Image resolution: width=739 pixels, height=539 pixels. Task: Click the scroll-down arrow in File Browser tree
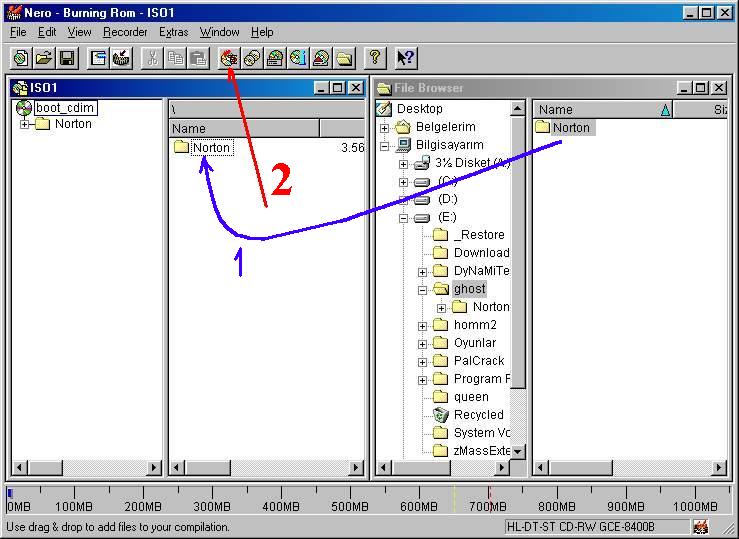pos(518,451)
